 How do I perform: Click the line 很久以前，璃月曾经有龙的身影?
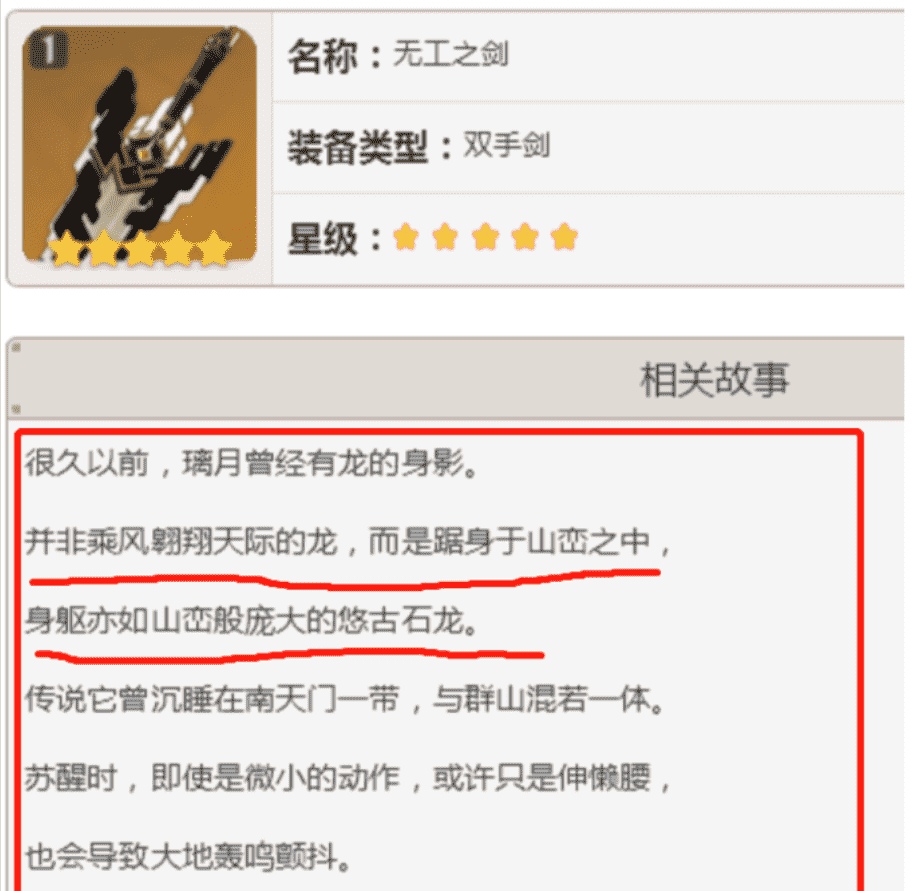pos(252,463)
